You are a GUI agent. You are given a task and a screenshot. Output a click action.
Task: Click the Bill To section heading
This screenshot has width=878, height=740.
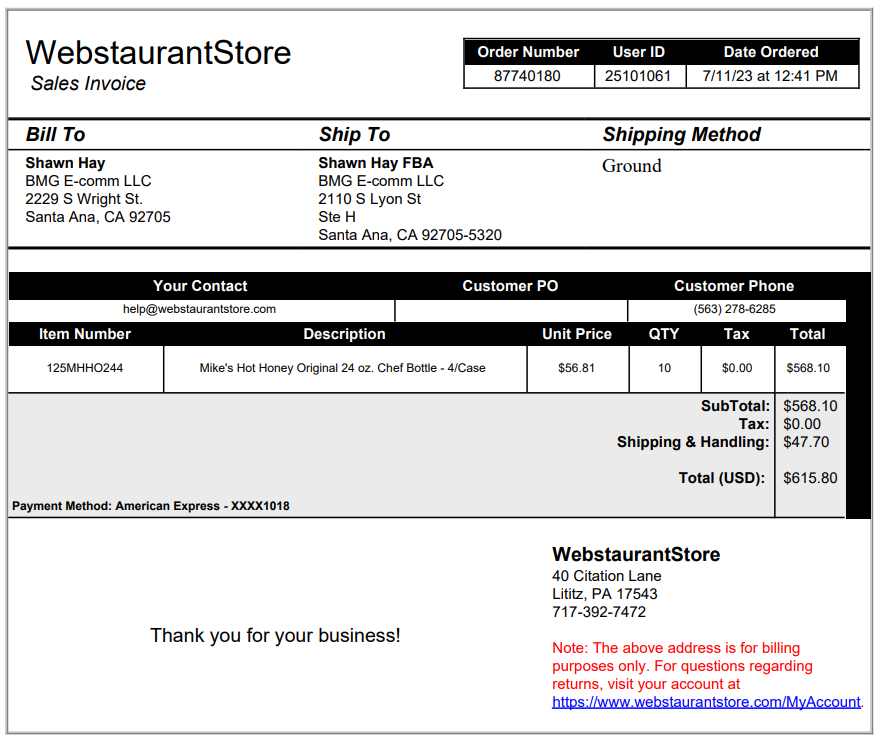tap(55, 135)
